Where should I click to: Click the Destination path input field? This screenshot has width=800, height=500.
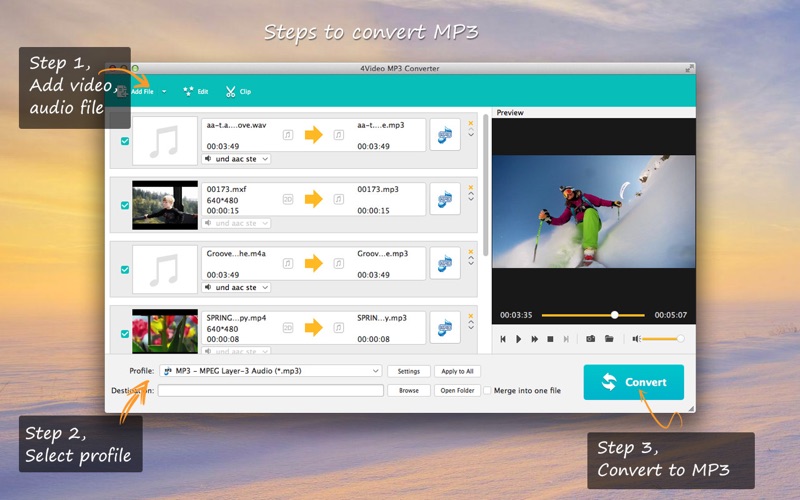point(270,390)
